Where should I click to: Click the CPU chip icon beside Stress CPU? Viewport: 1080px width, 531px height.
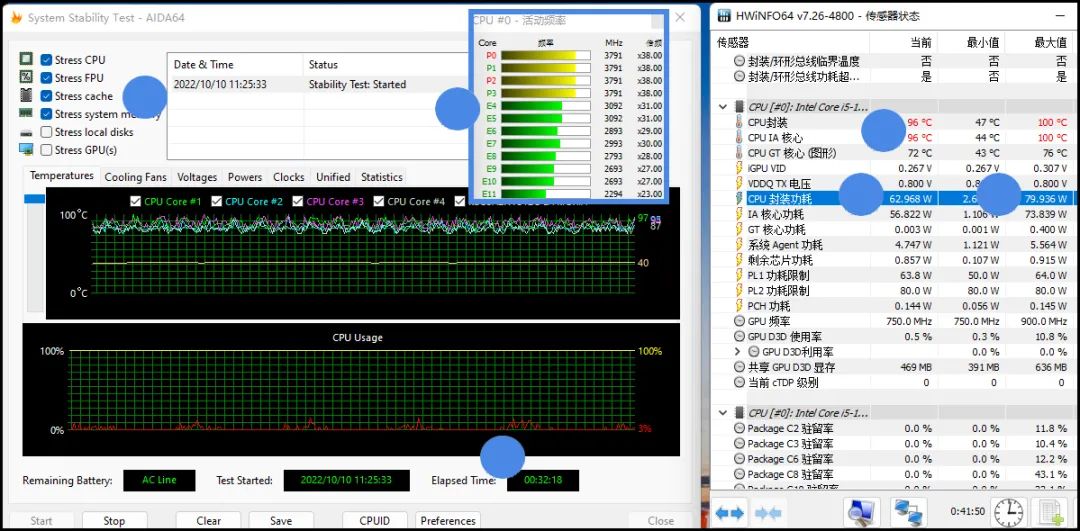[x=26, y=59]
